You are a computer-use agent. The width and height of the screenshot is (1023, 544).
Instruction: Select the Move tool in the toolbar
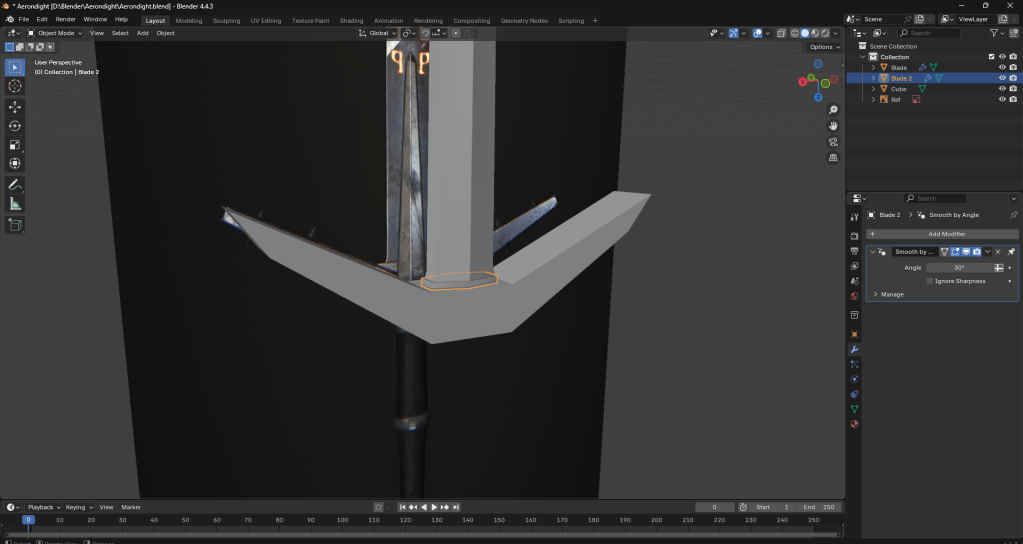15,107
